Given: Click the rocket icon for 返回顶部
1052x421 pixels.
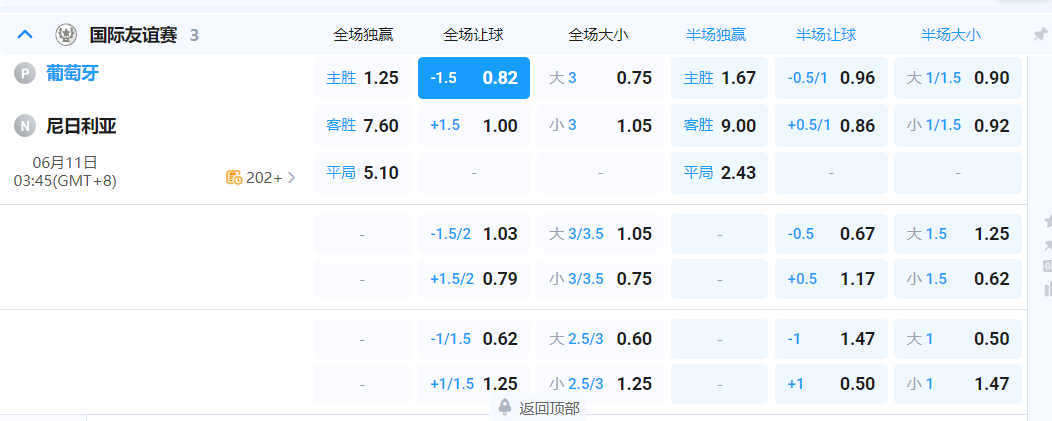Looking at the screenshot, I should (x=505, y=407).
